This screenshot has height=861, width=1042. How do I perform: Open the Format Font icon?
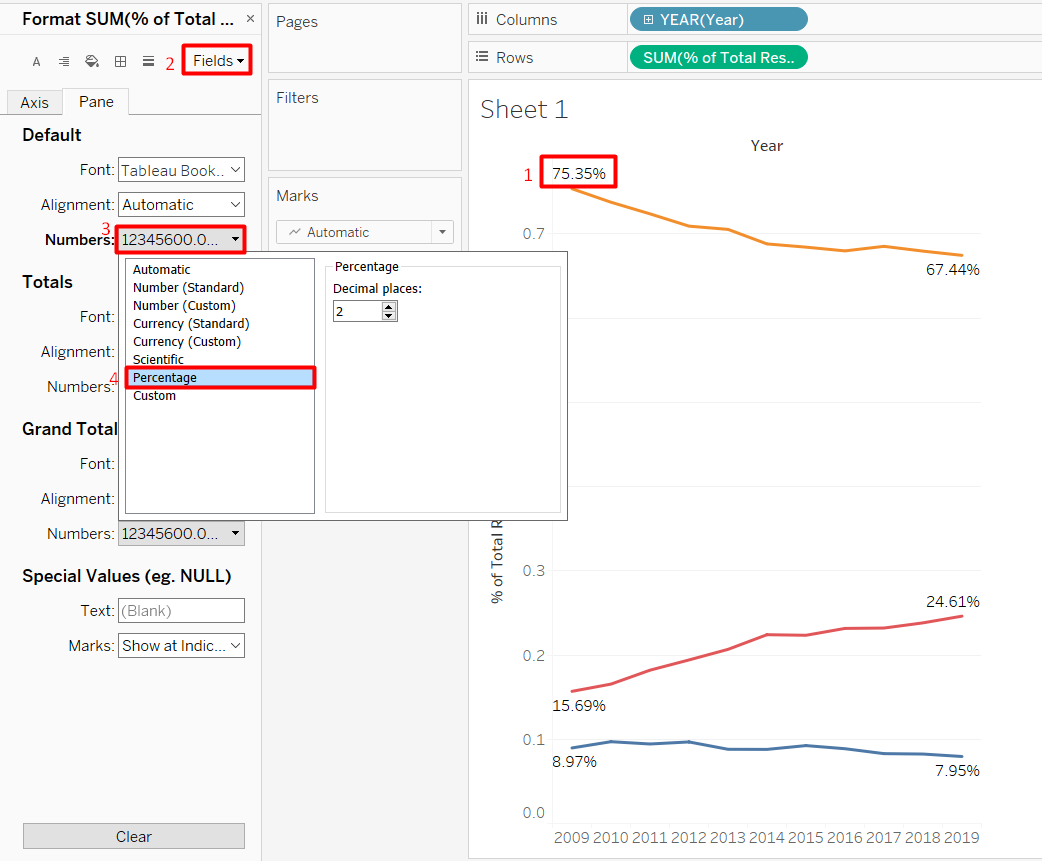coord(36,62)
